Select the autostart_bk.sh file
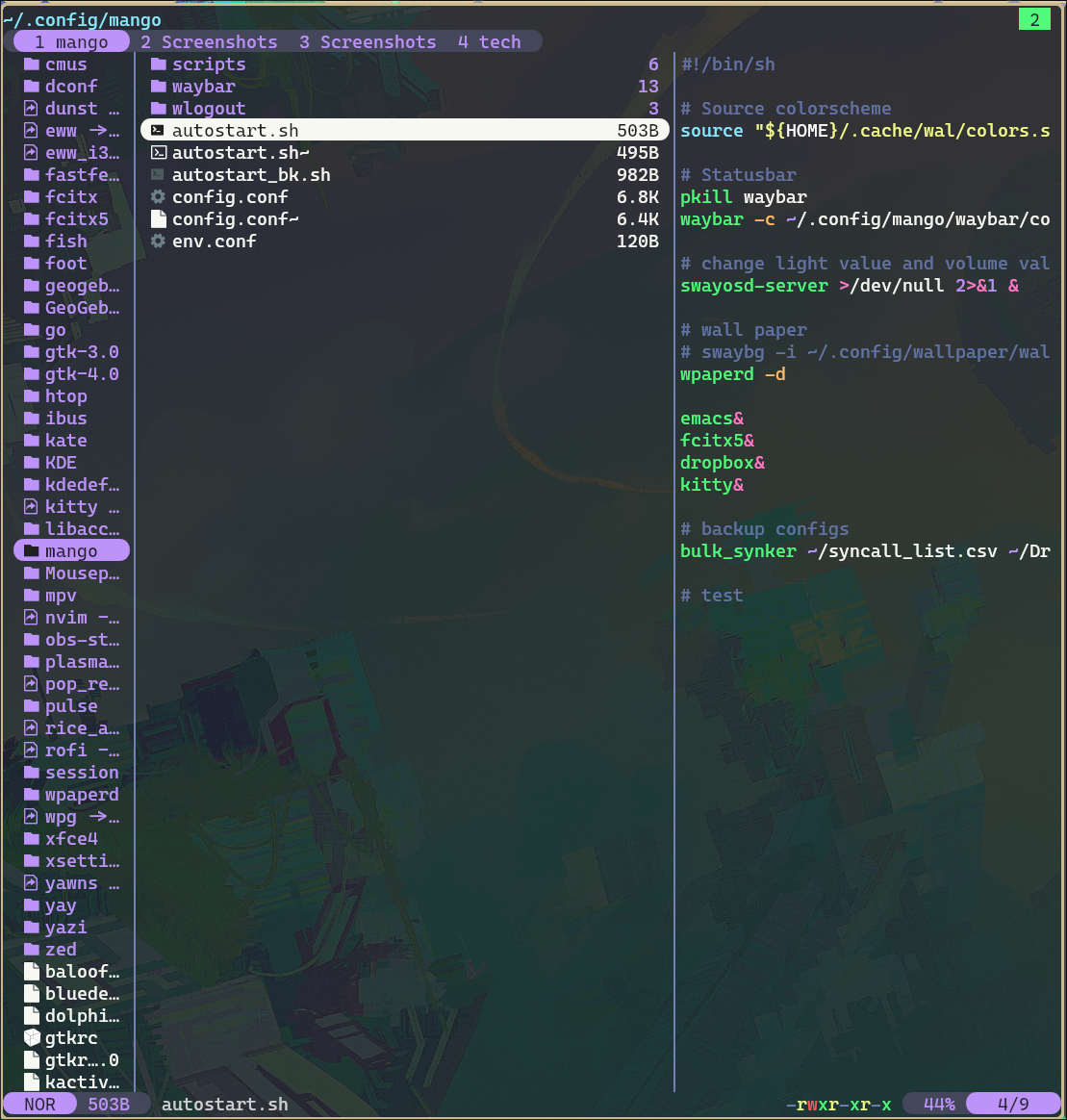 point(250,175)
